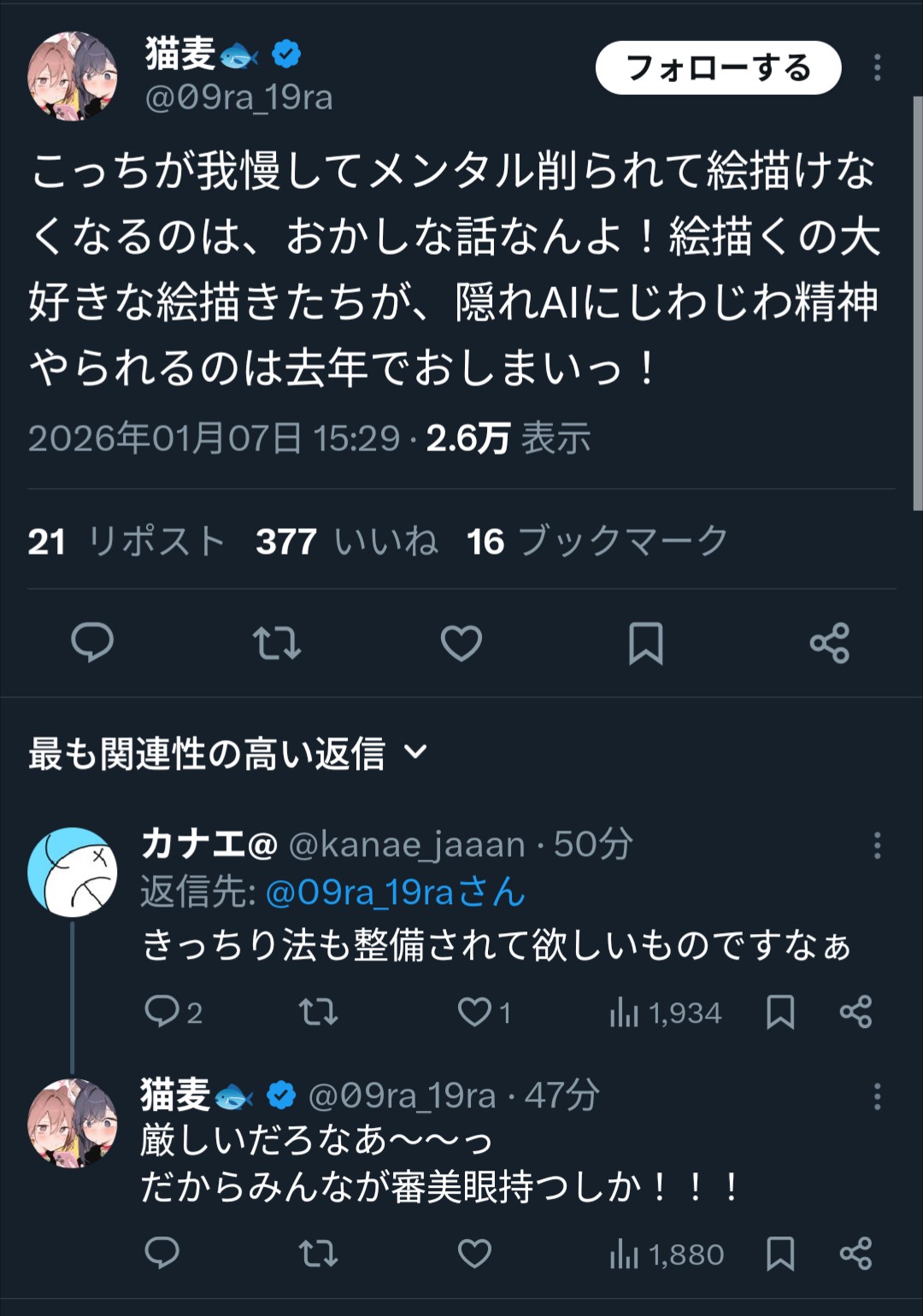Reply to カナエ@'s comment

162,1013
